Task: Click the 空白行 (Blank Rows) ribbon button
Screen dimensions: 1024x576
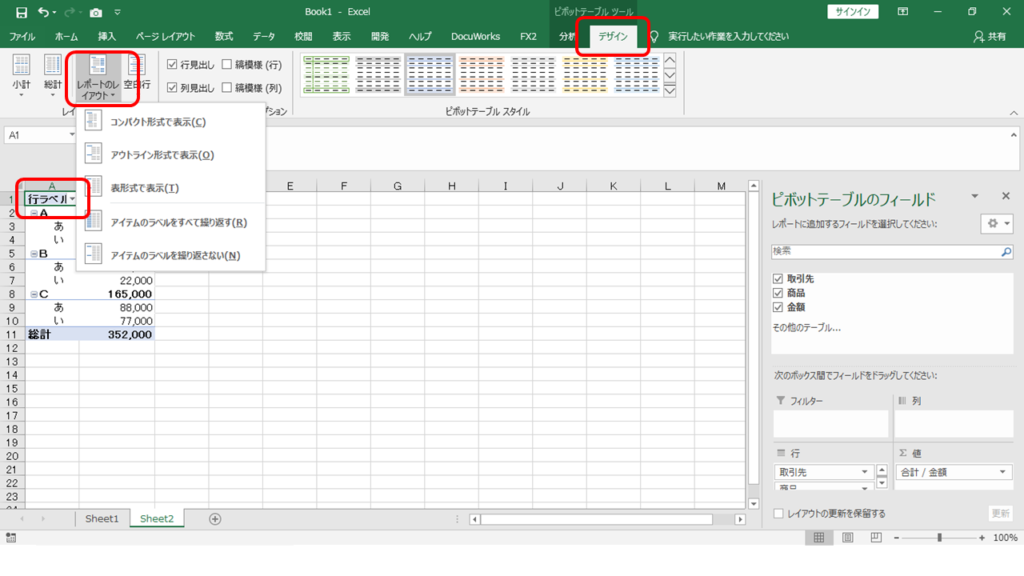Action: 136,73
